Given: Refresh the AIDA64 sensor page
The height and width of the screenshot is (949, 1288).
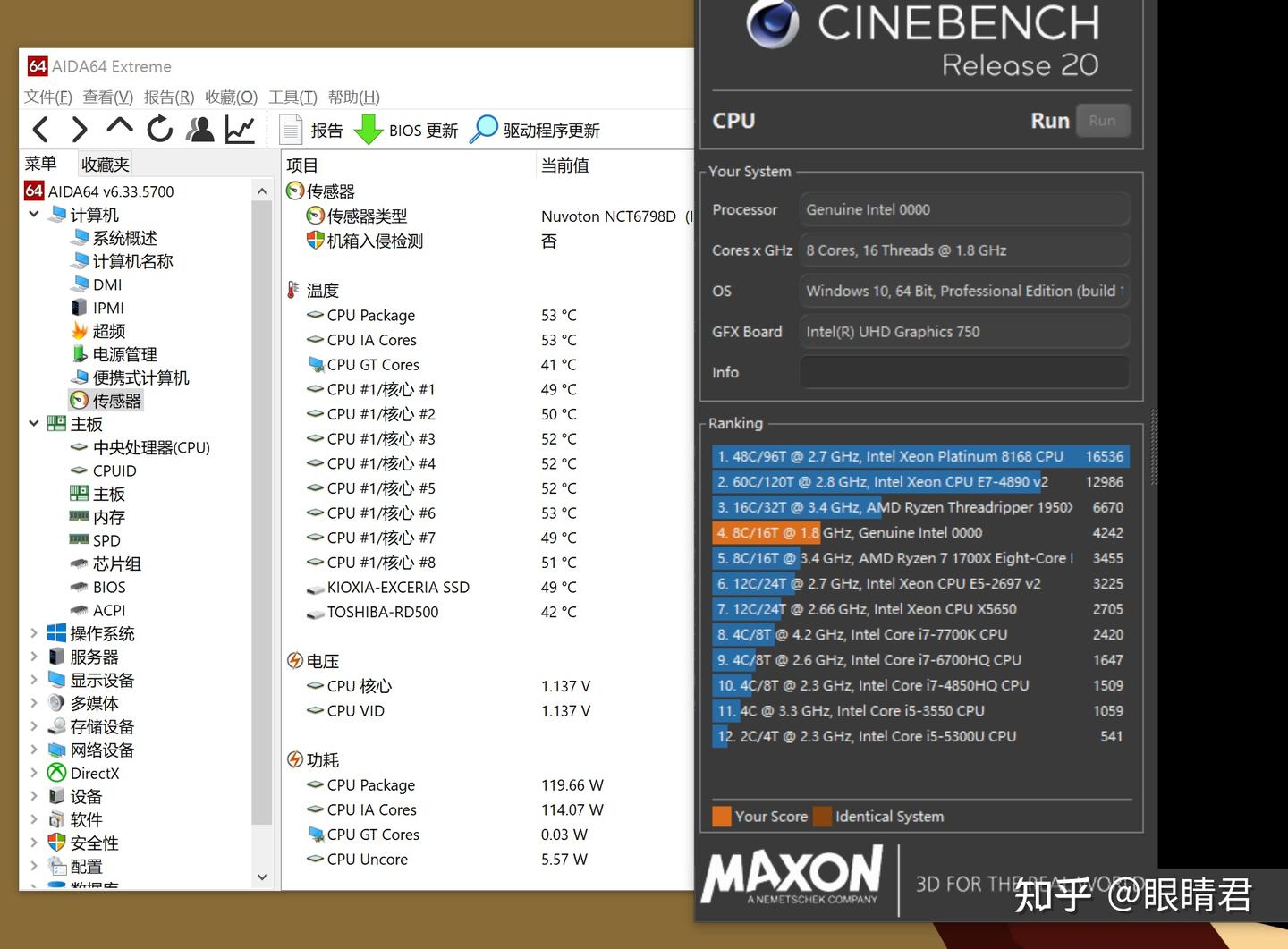Looking at the screenshot, I should 160,130.
